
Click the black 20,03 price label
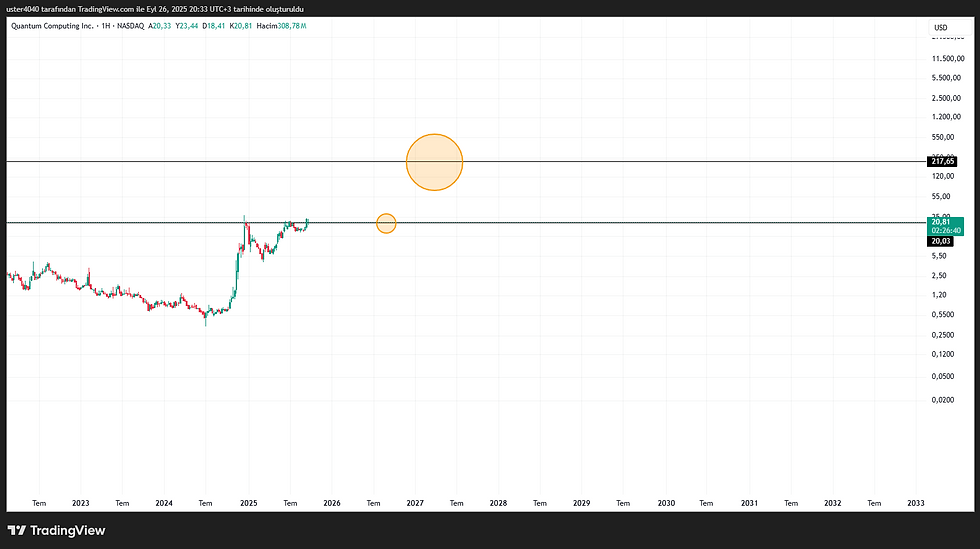pyautogui.click(x=941, y=241)
